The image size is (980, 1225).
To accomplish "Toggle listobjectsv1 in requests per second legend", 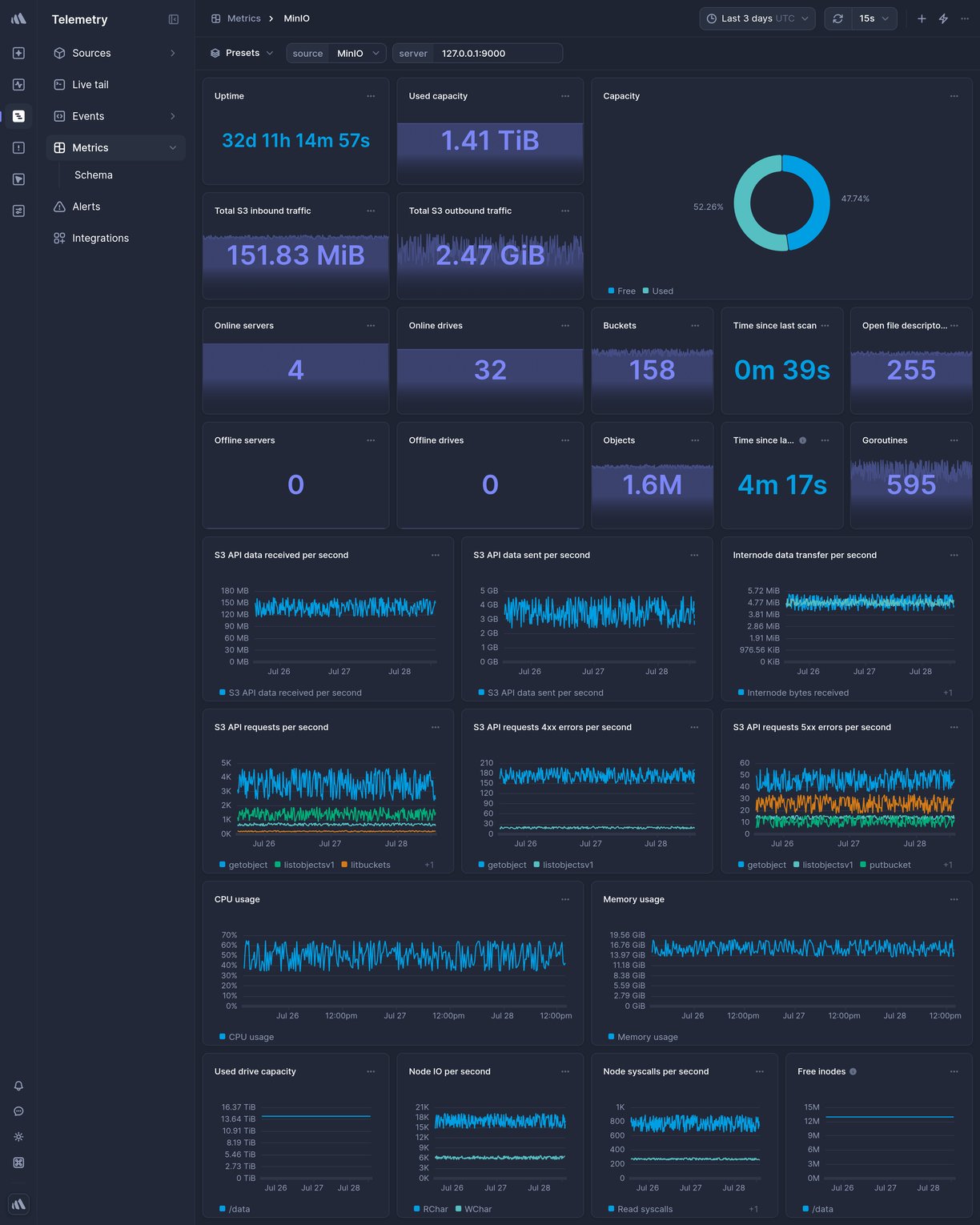I will 304,865.
